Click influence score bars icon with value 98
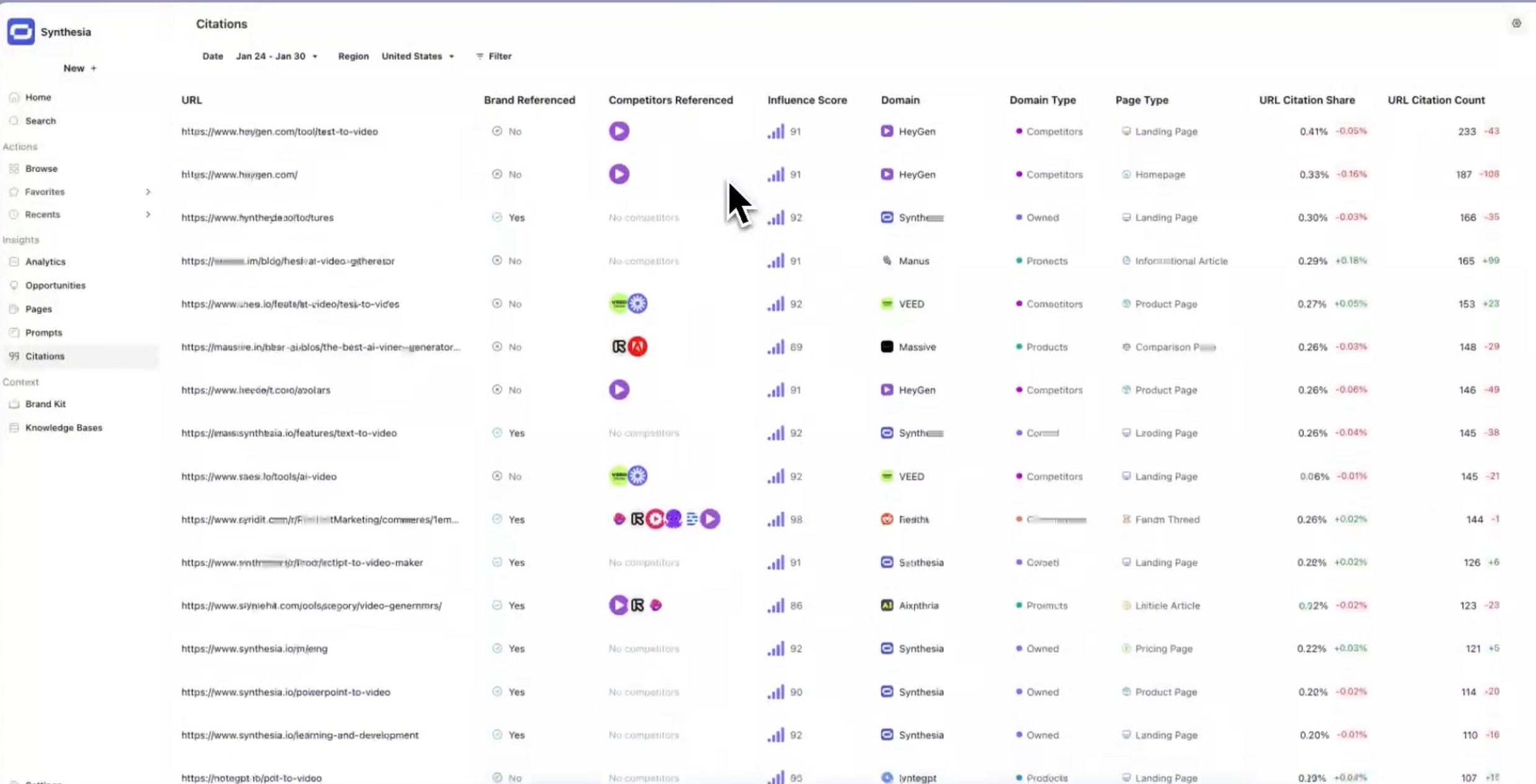 point(775,519)
